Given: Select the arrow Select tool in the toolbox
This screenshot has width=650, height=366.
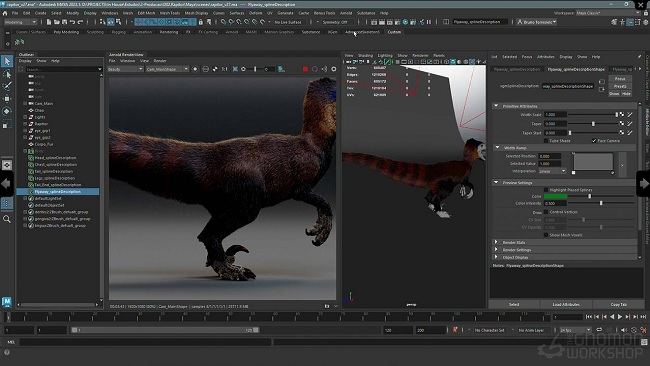Looking at the screenshot, I should pos(7,61).
